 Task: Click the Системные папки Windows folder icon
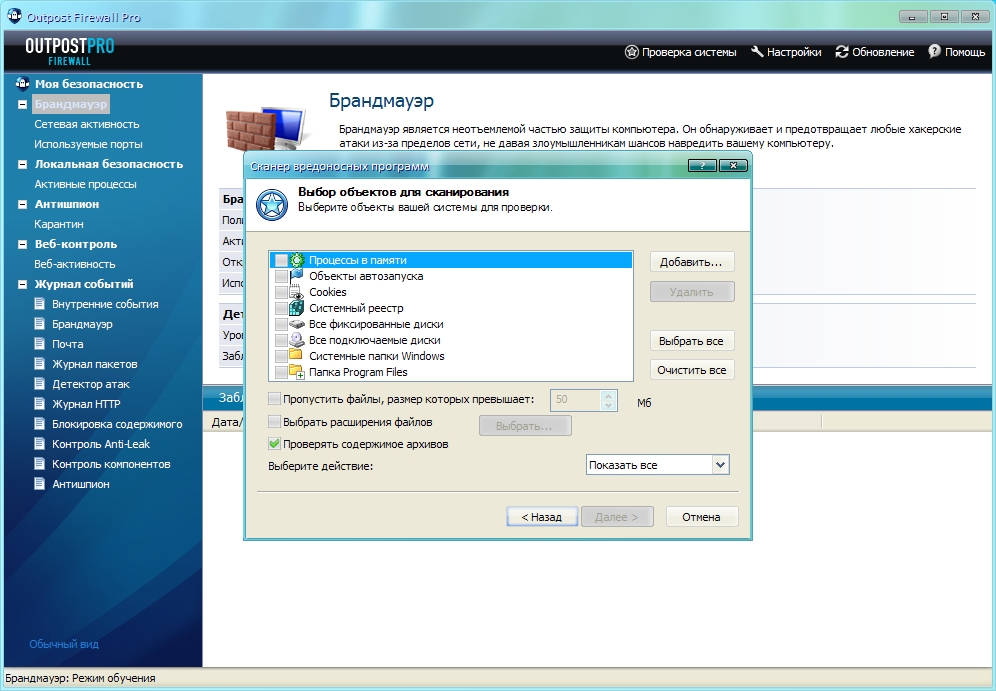click(x=297, y=354)
